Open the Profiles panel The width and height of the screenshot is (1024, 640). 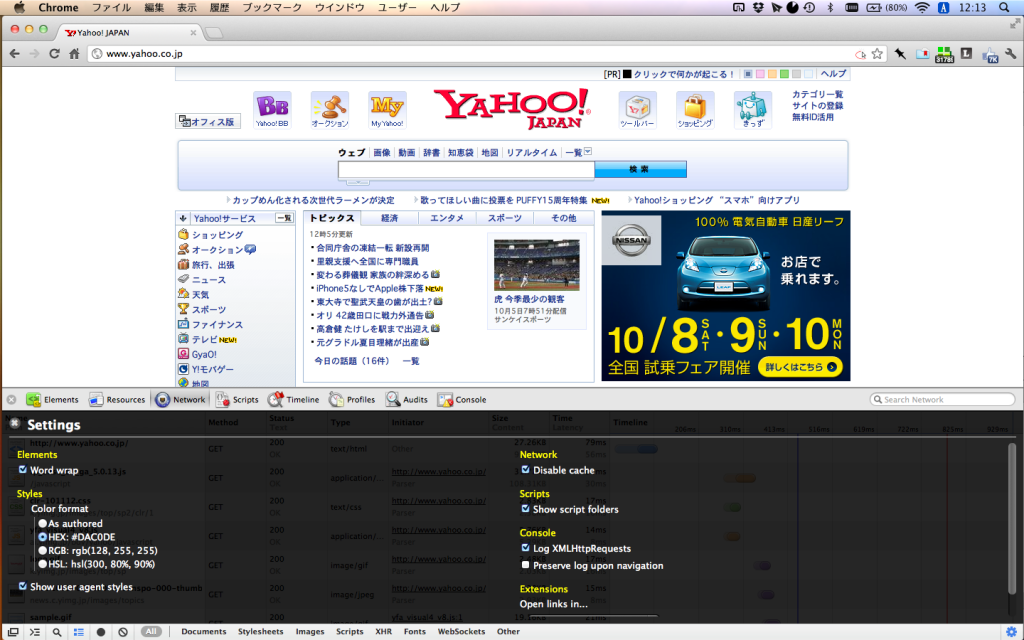(x=352, y=400)
